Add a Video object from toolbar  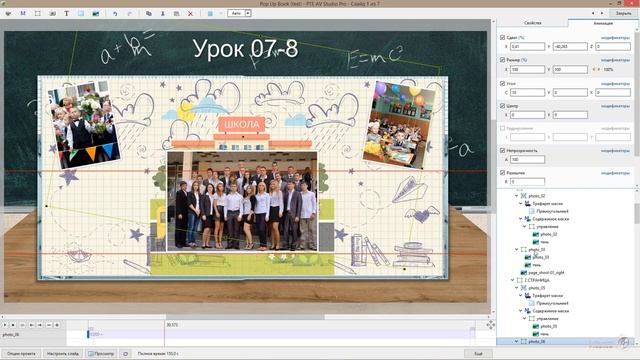pyautogui.click(x=52, y=13)
